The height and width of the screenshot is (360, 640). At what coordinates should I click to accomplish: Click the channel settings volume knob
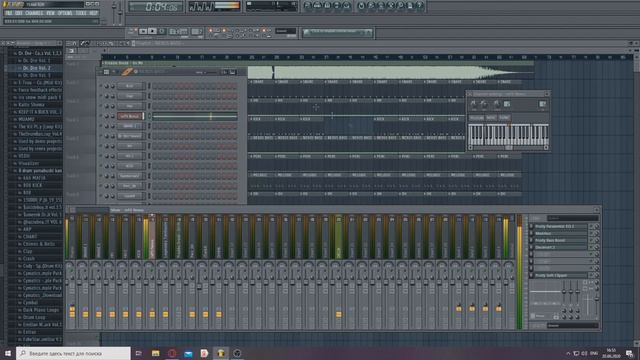[484, 104]
